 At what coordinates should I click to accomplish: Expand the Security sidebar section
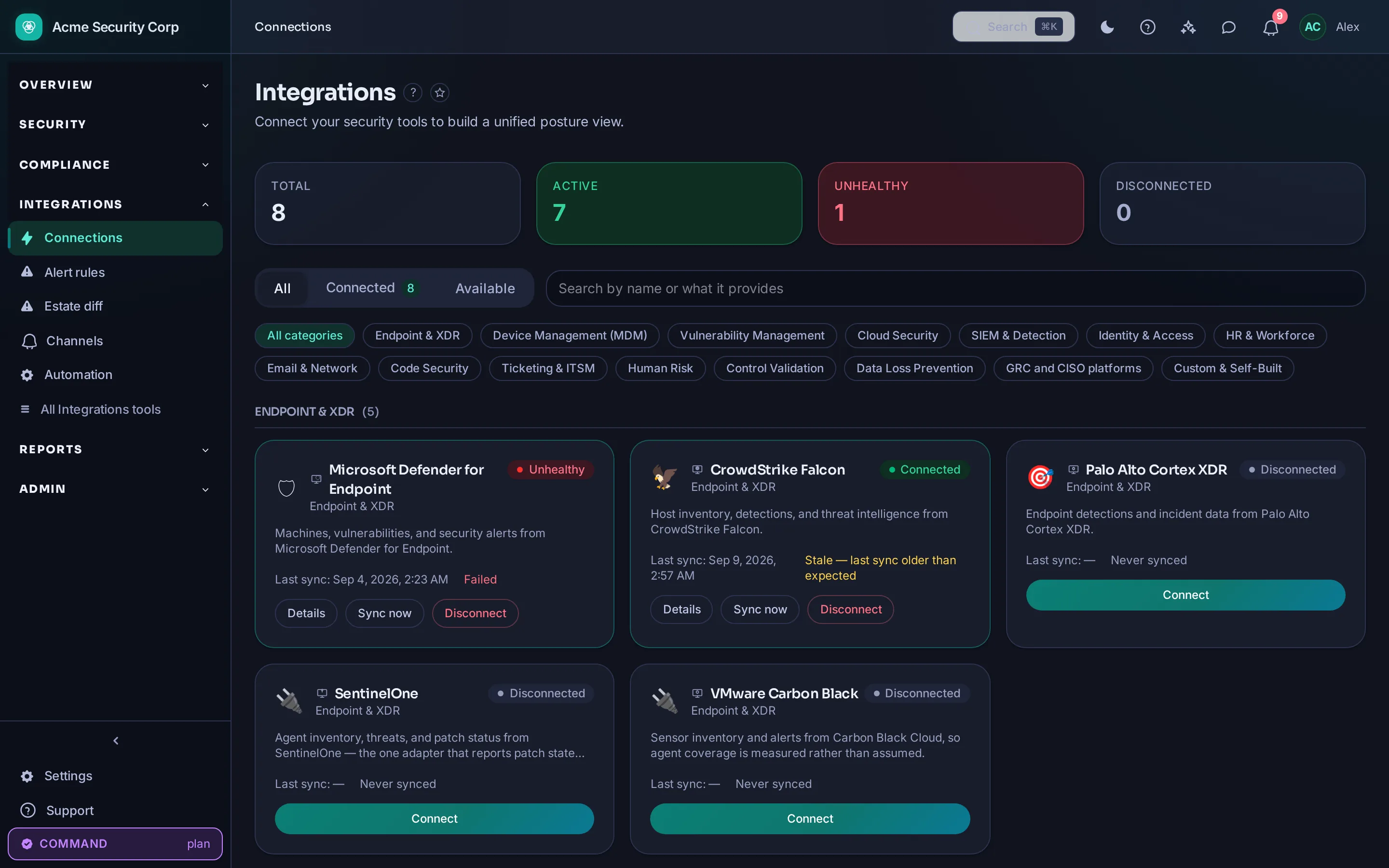click(115, 124)
